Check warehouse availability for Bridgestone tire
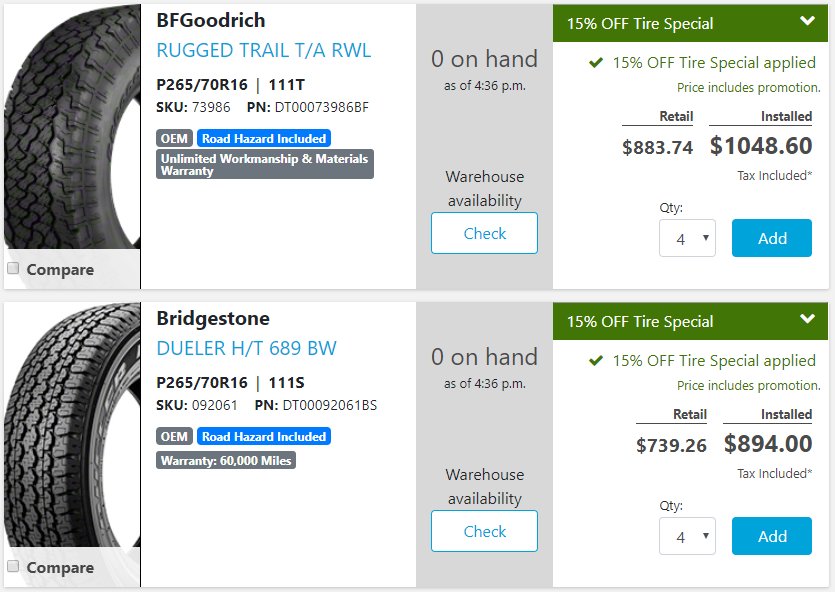Image resolution: width=835 pixels, height=592 pixels. pyautogui.click(x=484, y=531)
